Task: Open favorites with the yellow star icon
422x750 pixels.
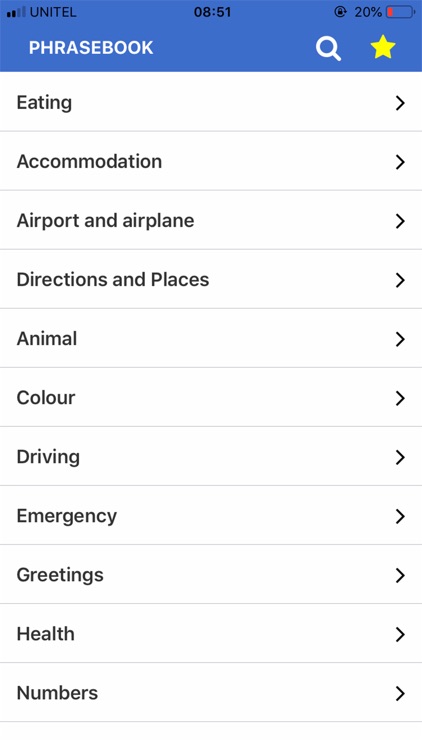Action: 383,47
